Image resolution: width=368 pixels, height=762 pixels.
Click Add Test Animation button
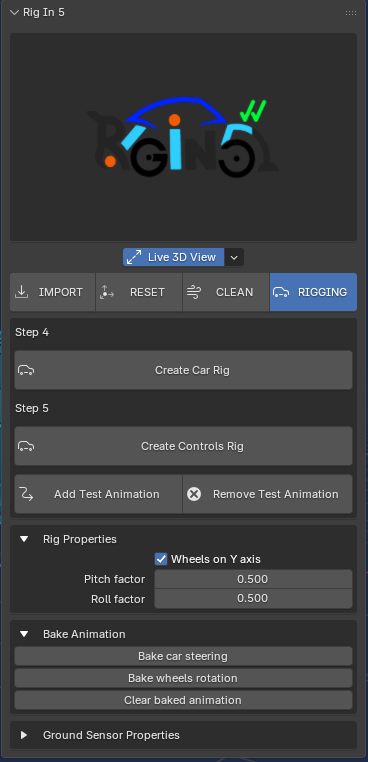98,494
